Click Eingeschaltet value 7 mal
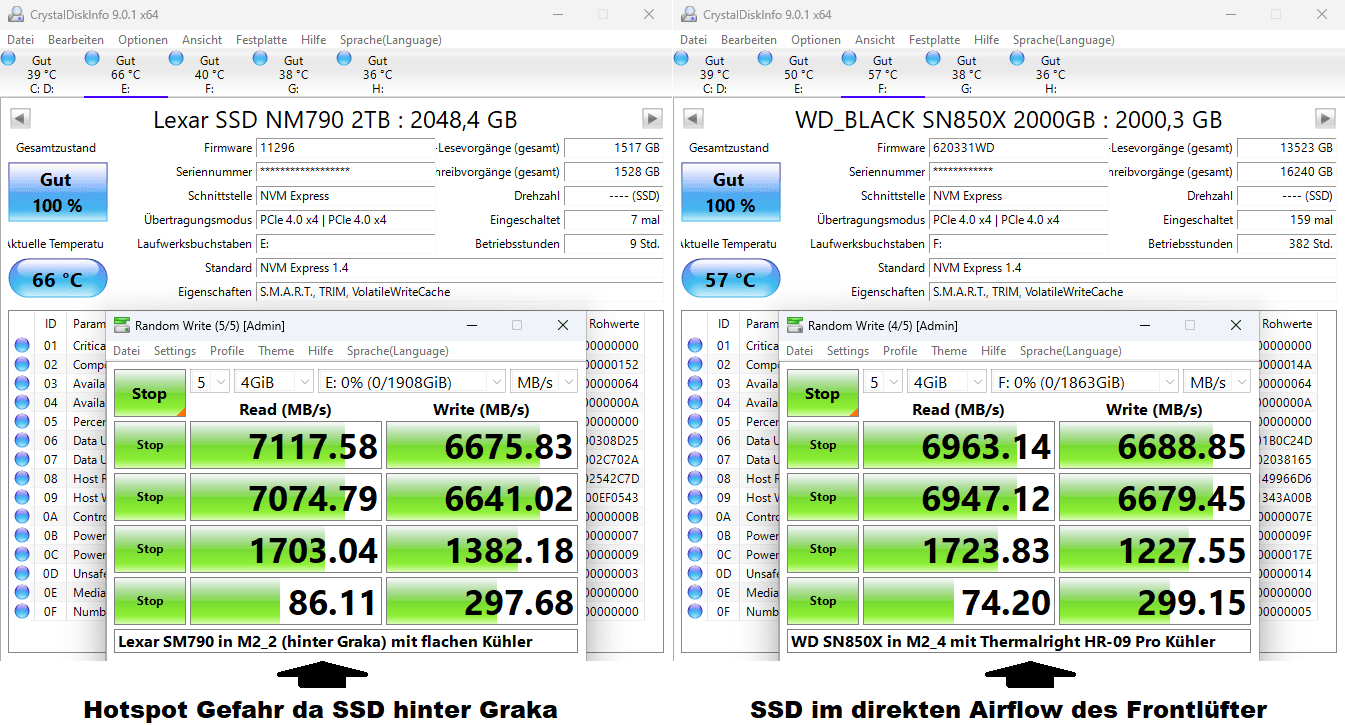1345x726 pixels. (x=613, y=220)
